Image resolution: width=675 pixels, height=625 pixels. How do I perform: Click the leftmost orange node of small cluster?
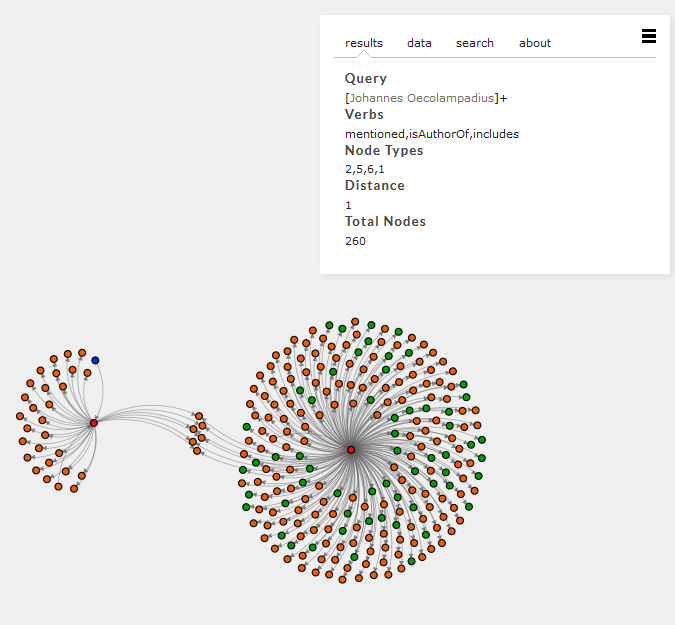click(x=20, y=416)
